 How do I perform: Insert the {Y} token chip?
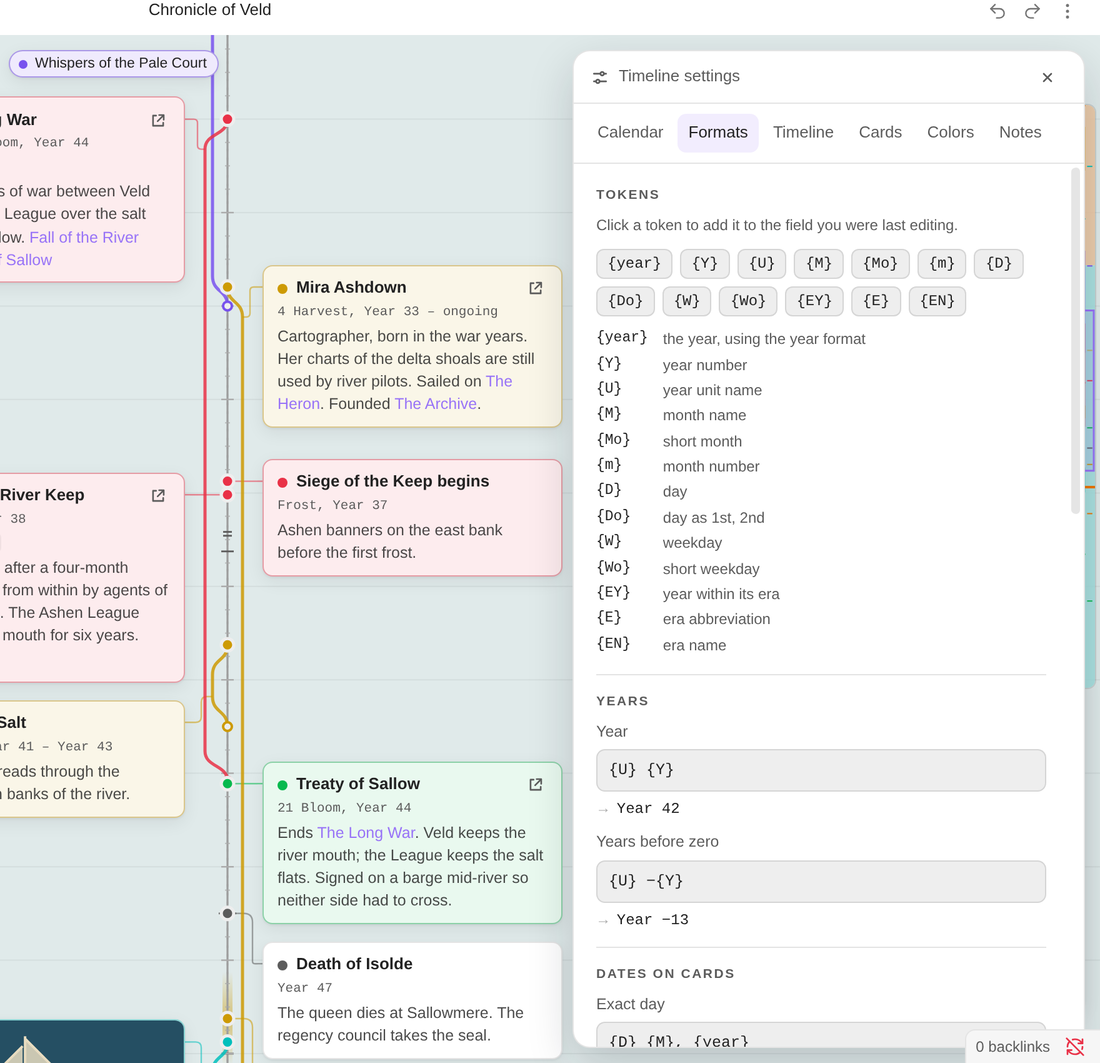coord(704,264)
